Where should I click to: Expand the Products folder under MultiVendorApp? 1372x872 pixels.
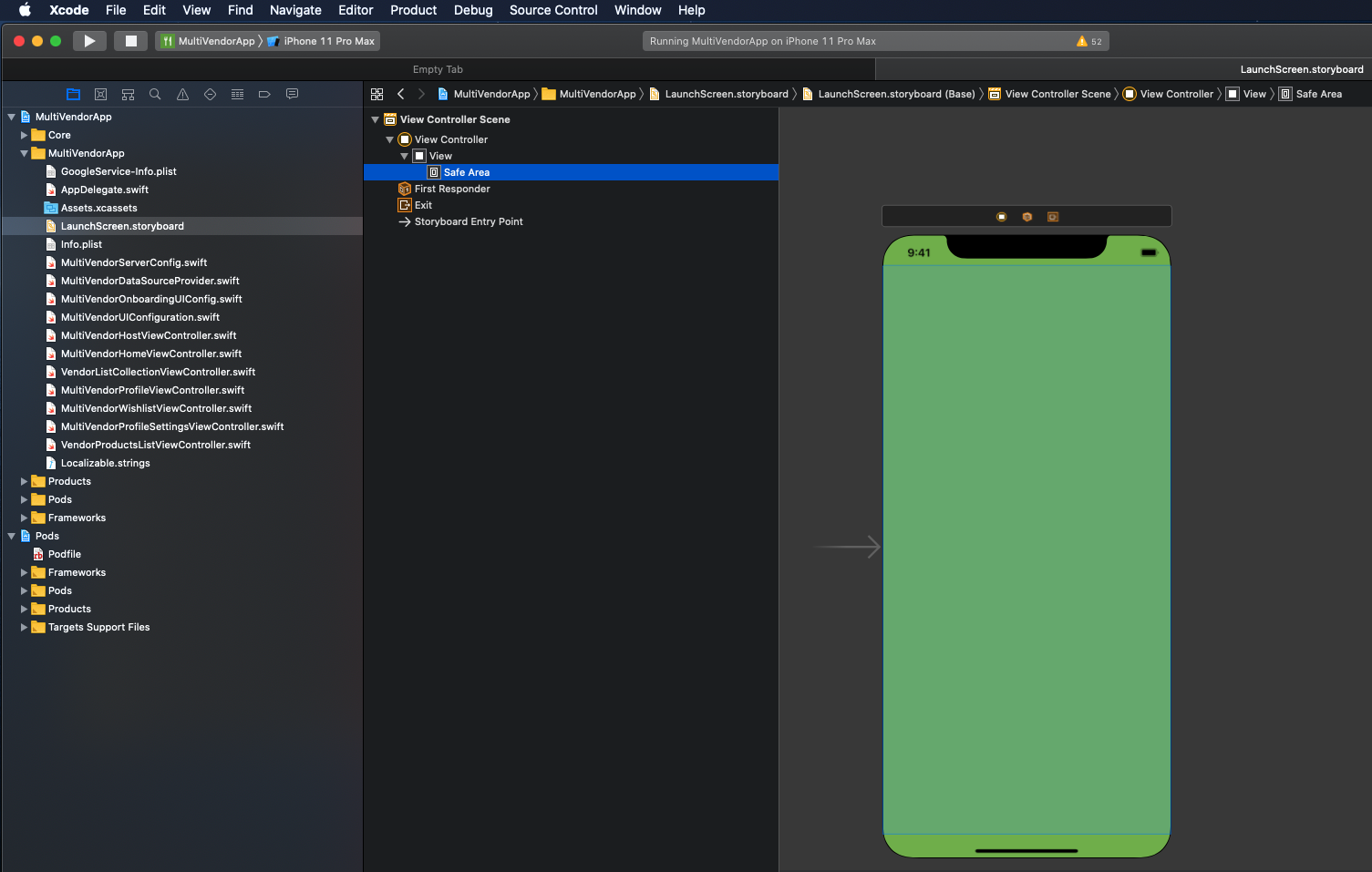click(x=25, y=481)
